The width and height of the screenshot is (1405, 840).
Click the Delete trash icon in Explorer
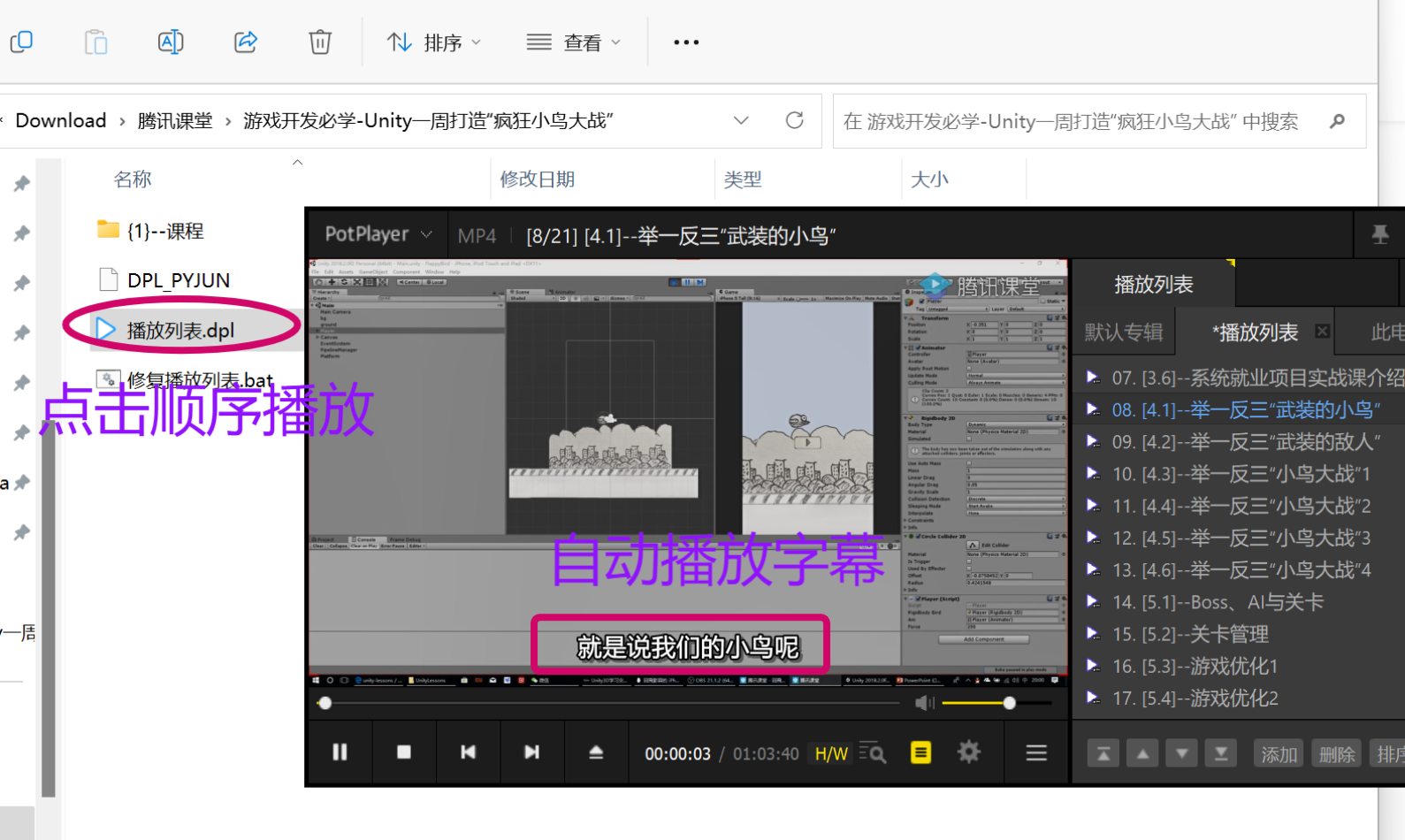pos(320,42)
